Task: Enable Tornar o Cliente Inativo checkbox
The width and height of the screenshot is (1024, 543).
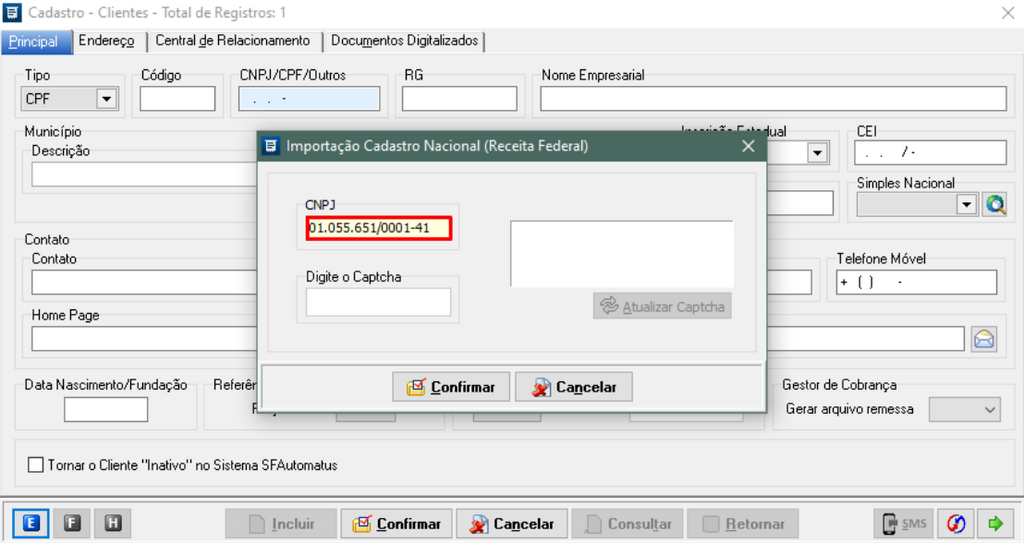Action: pyautogui.click(x=37, y=465)
